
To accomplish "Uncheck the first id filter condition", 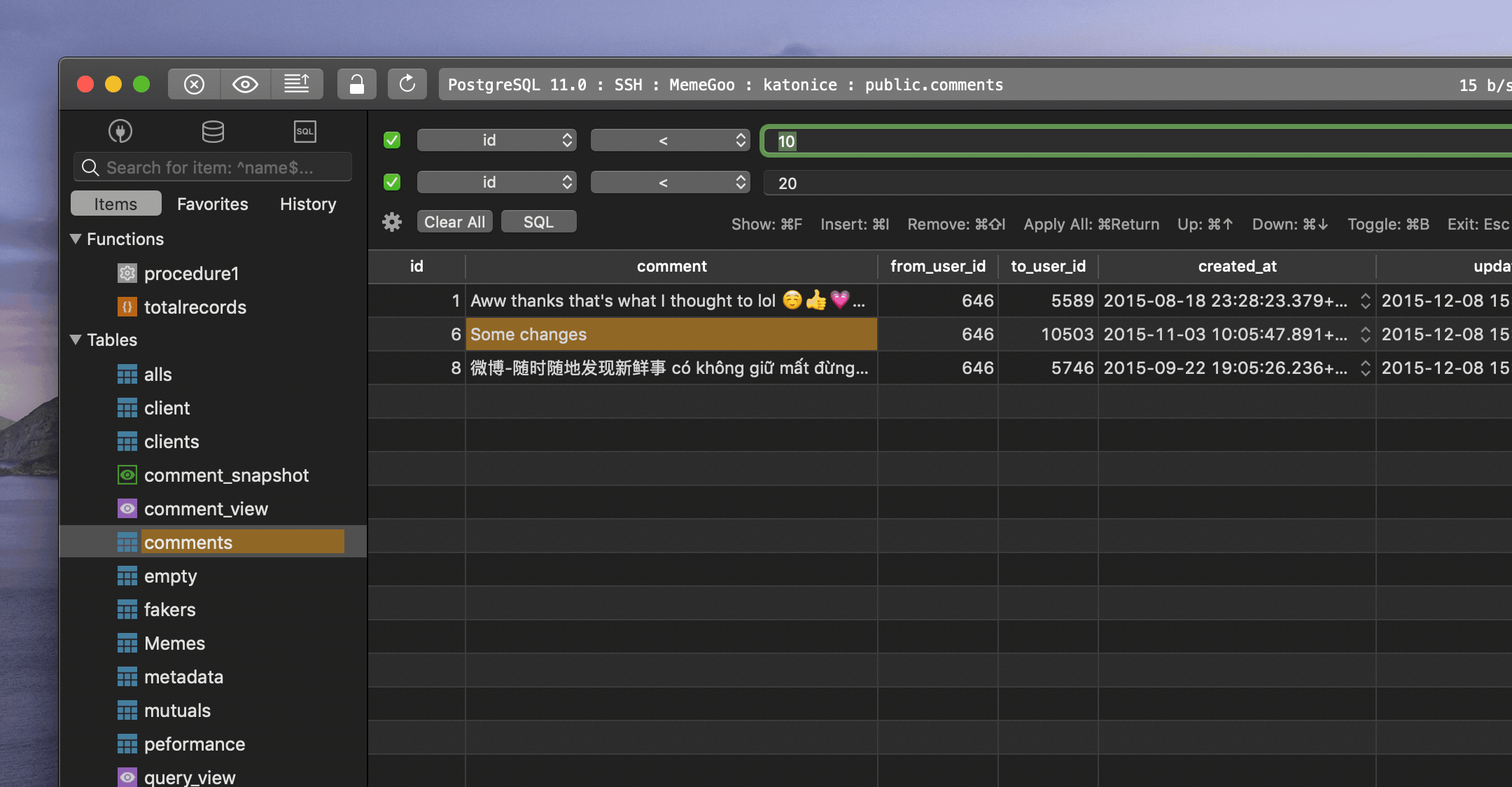I will tap(391, 140).
